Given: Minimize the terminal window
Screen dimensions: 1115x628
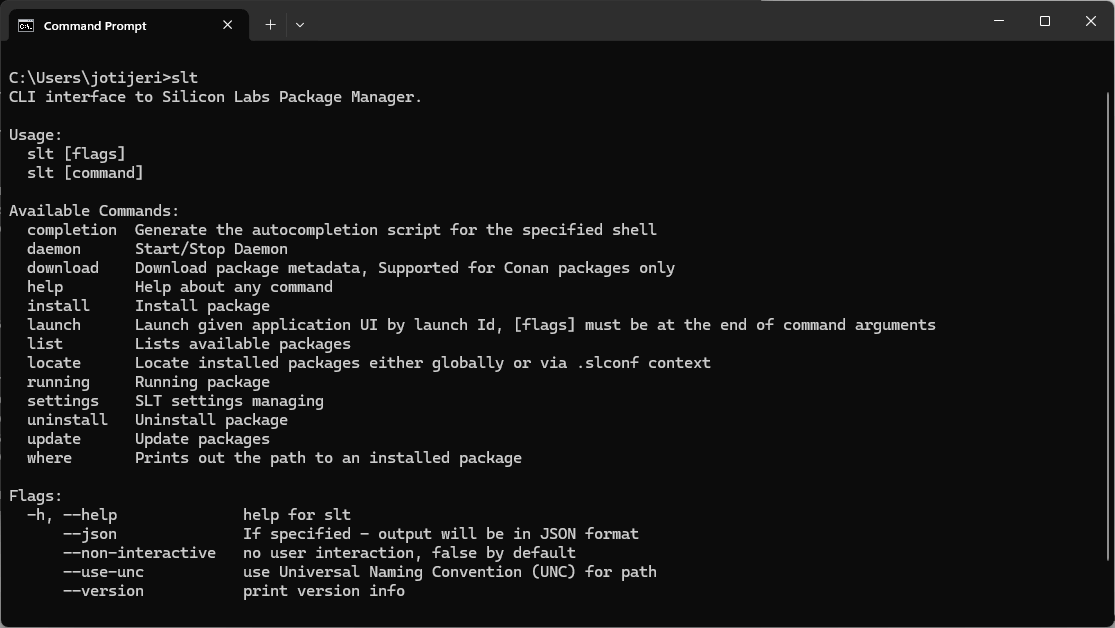Looking at the screenshot, I should (999, 21).
